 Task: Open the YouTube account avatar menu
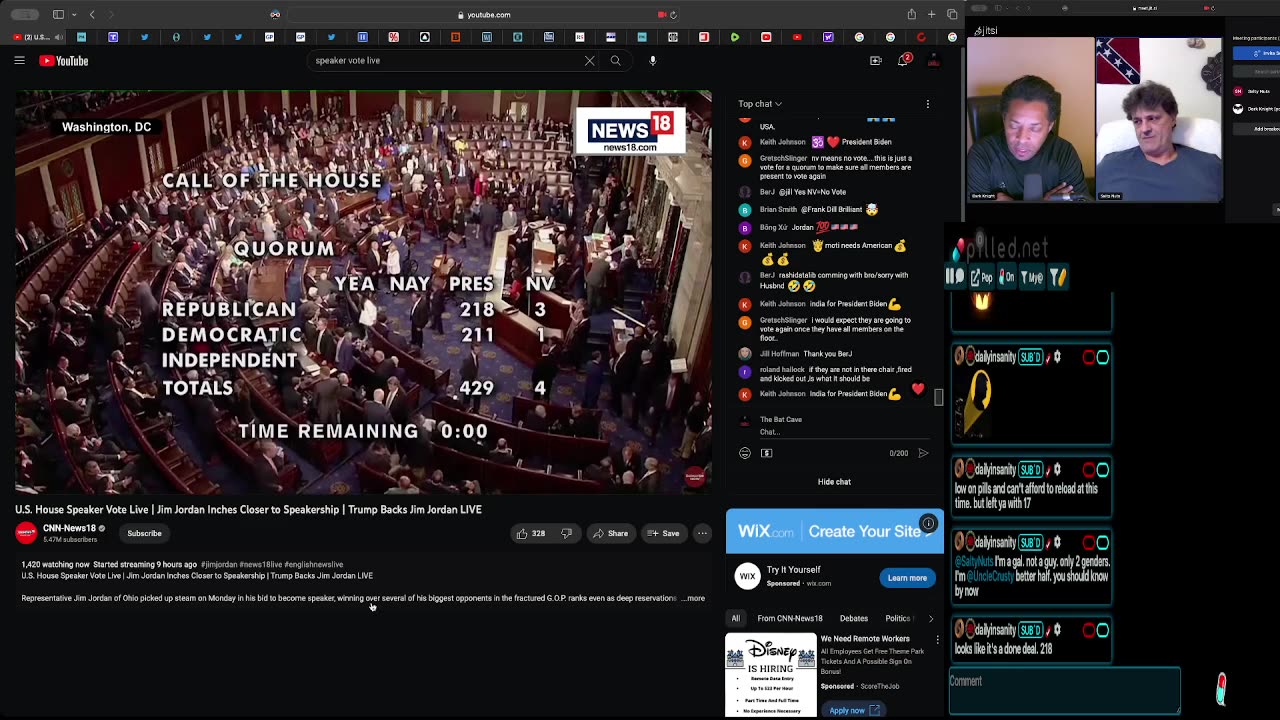coord(933,61)
